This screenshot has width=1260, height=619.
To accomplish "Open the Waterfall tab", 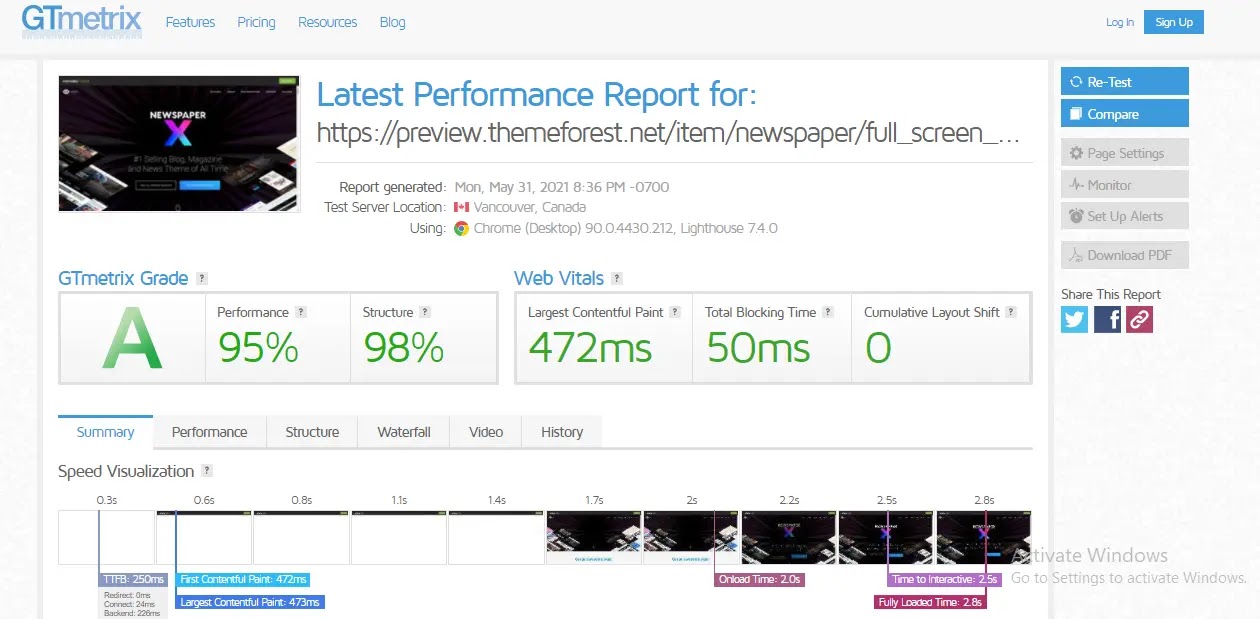I will coord(404,432).
